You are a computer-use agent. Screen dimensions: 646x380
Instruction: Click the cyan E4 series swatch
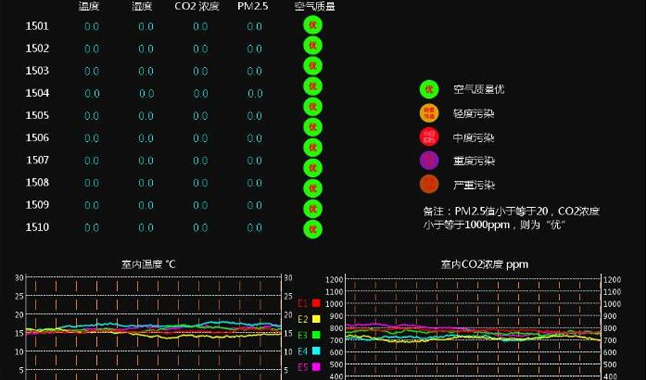click(x=316, y=351)
